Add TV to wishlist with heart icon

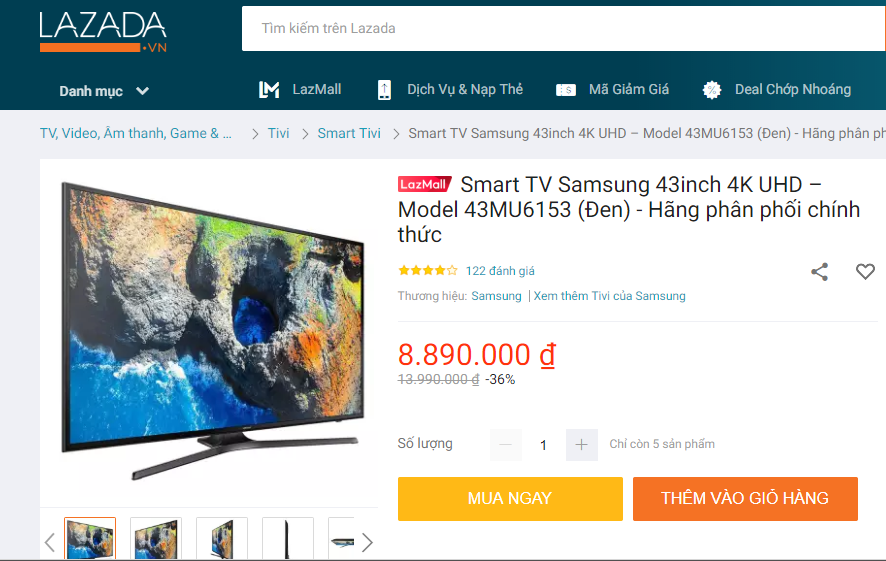point(865,272)
